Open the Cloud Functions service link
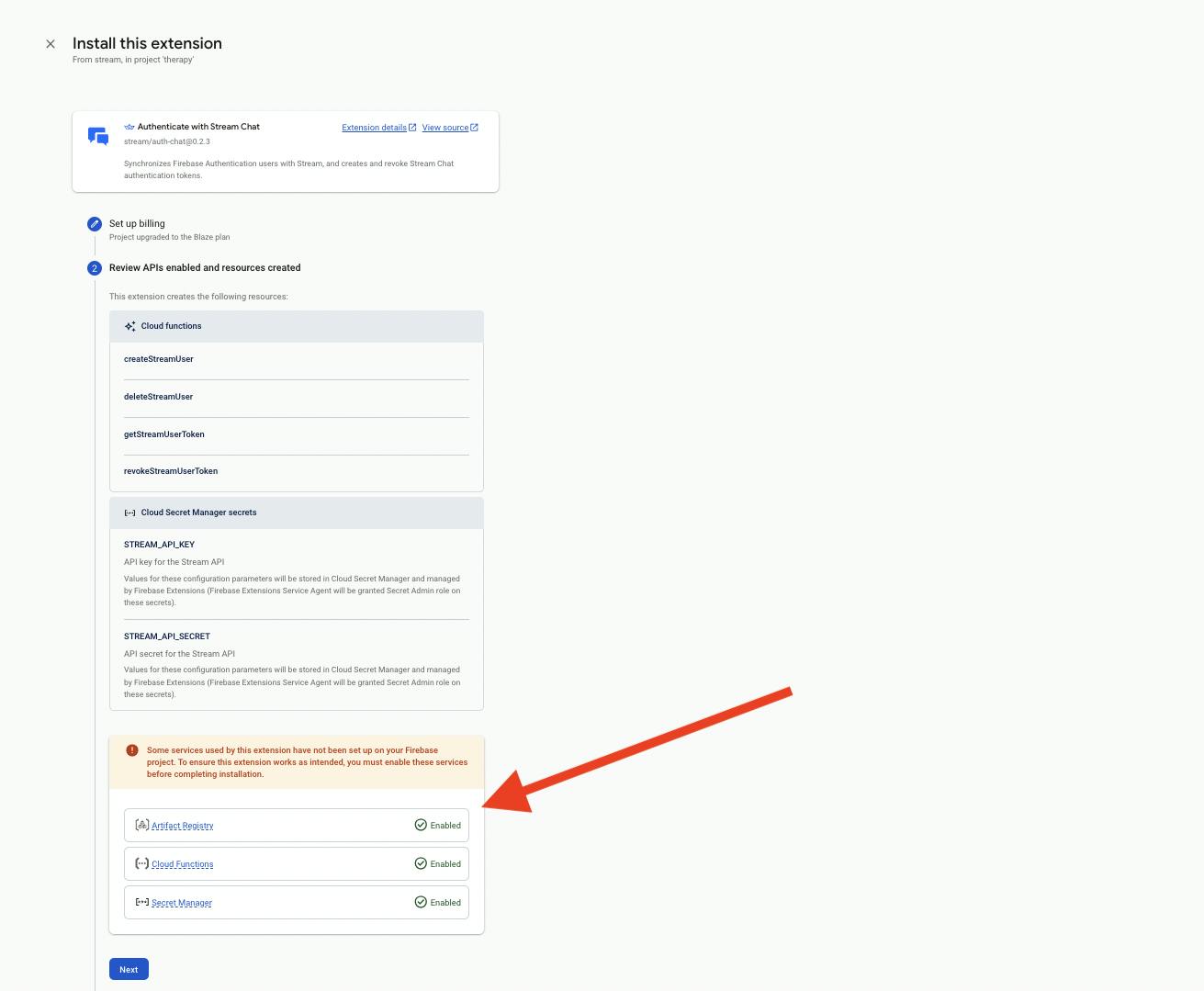The image size is (1204, 991). click(x=182, y=864)
